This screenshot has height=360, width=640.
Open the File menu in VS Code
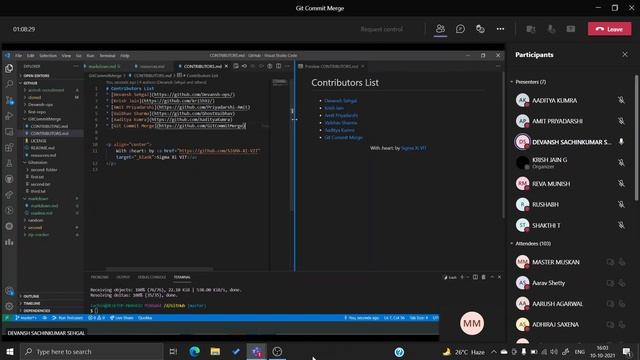[x=18, y=56]
